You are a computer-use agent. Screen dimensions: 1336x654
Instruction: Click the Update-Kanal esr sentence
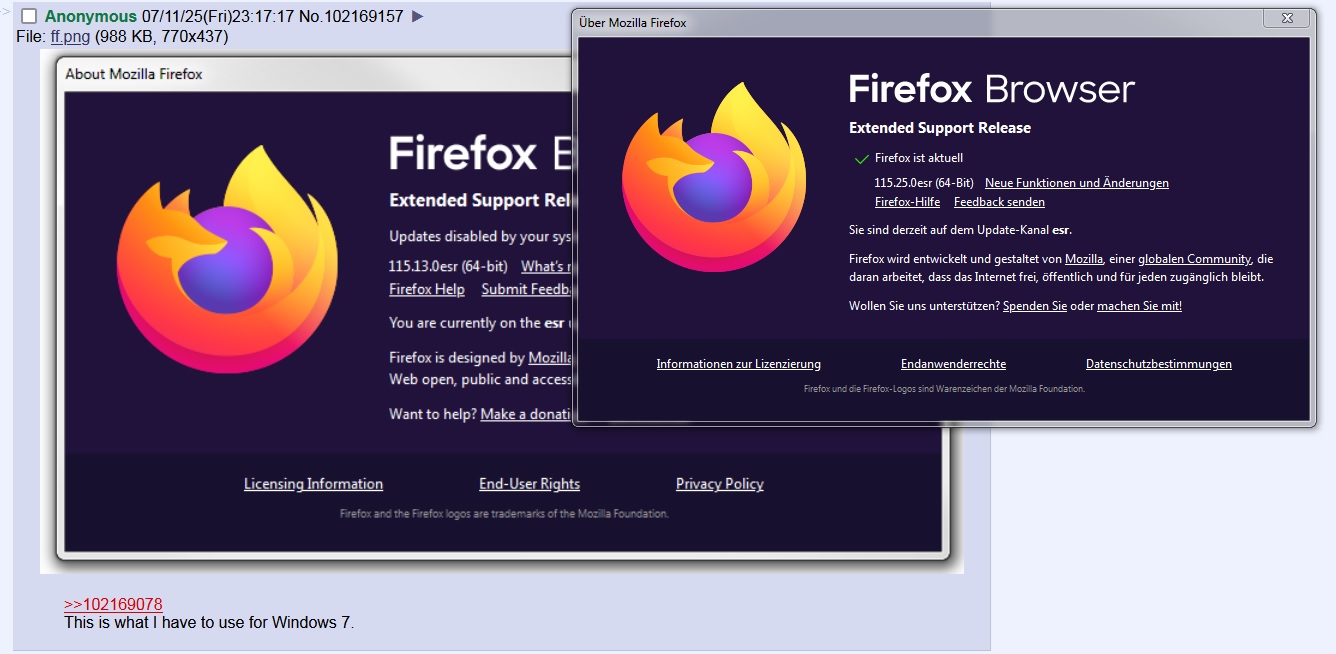[960, 230]
